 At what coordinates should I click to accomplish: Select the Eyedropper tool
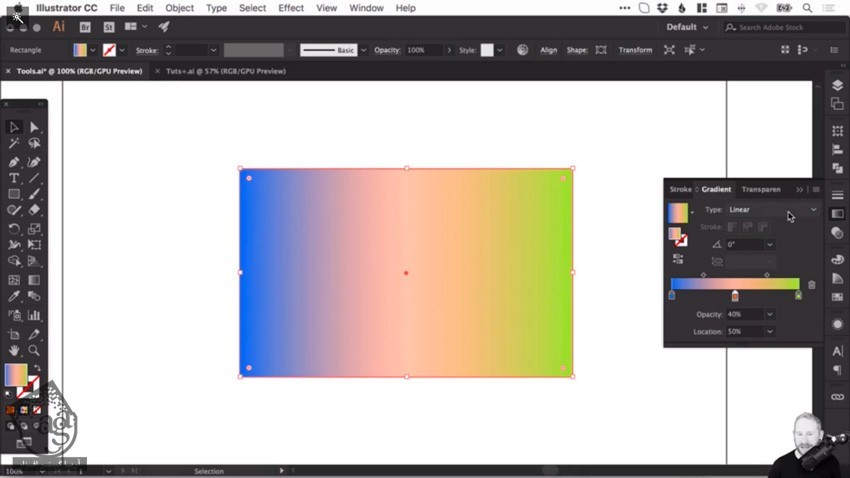coord(14,296)
